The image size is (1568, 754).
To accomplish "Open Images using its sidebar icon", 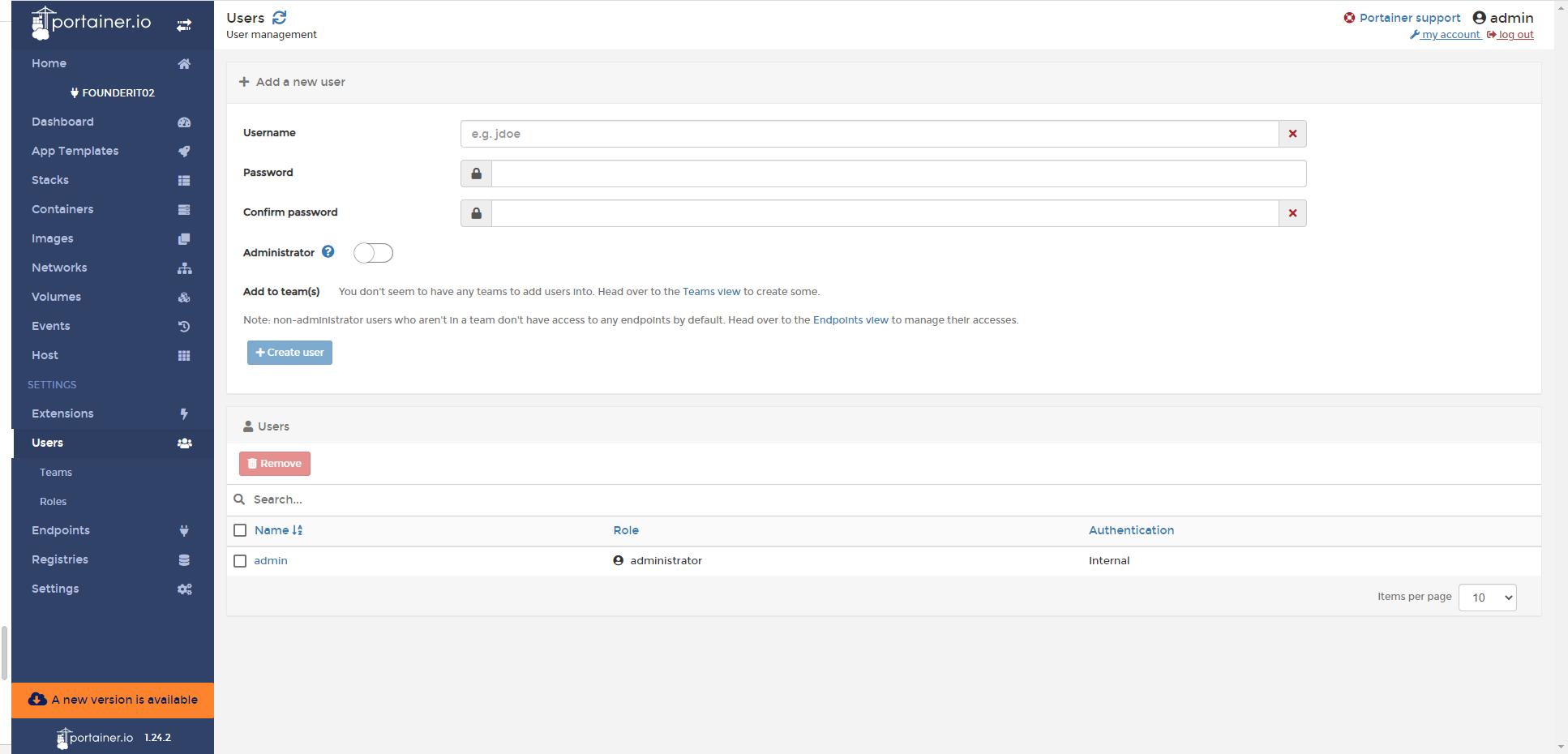I will tap(184, 238).
